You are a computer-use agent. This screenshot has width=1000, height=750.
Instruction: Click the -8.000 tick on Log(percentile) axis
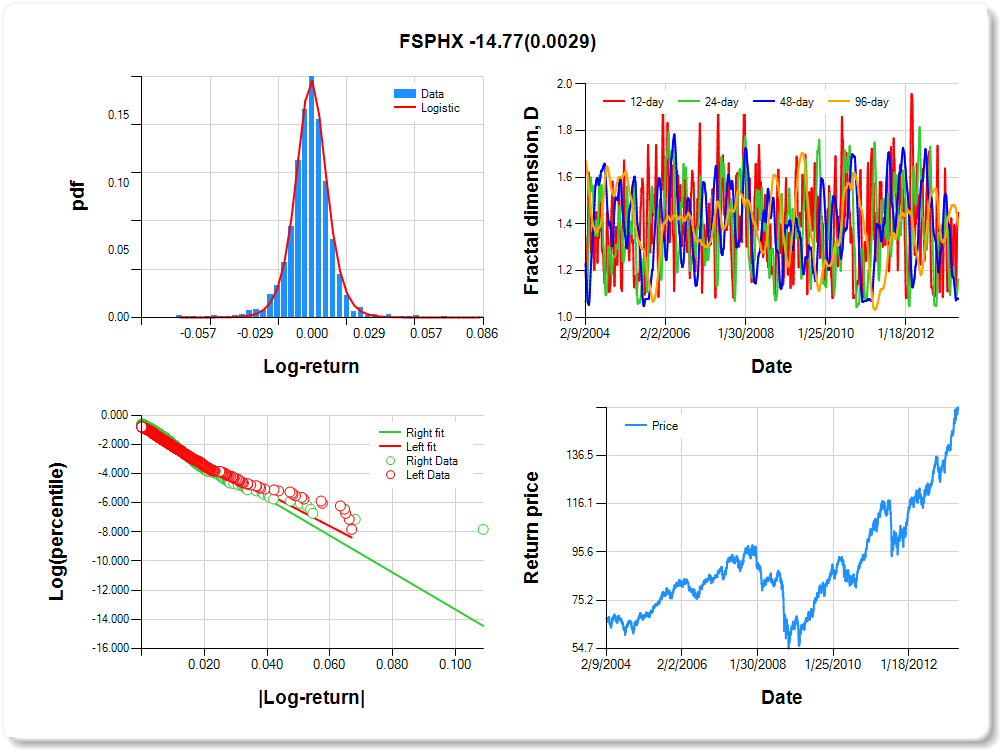point(114,531)
